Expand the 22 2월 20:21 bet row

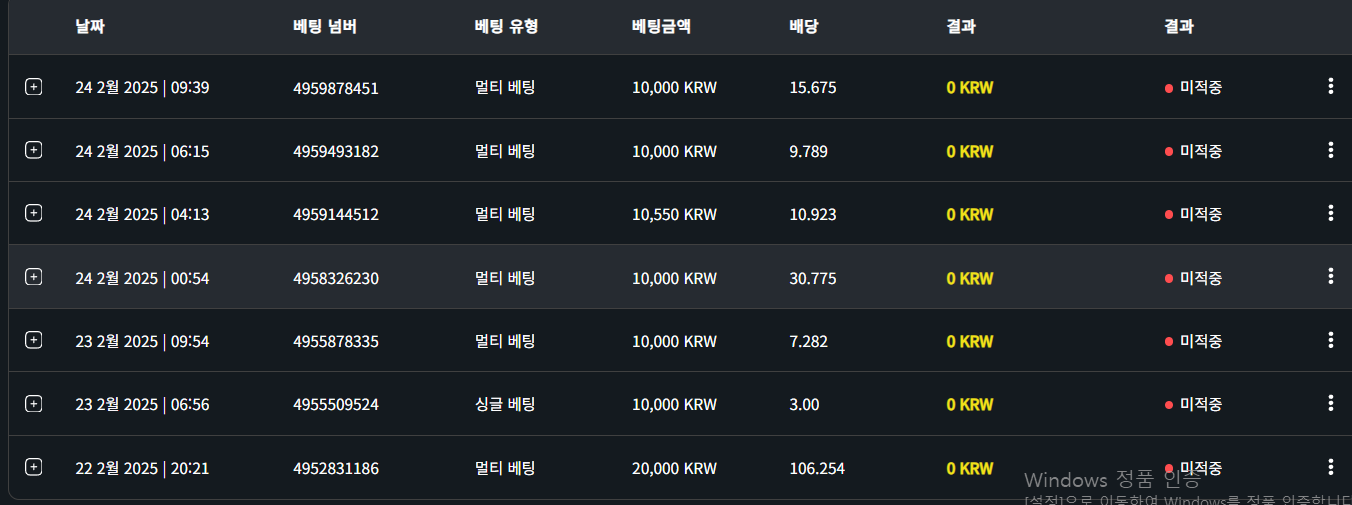[x=33, y=467]
